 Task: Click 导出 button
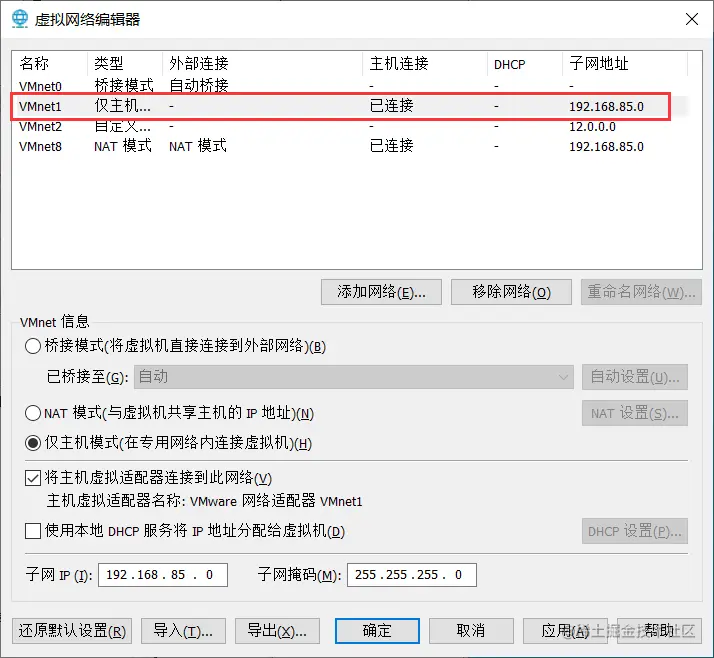pyautogui.click(x=277, y=631)
